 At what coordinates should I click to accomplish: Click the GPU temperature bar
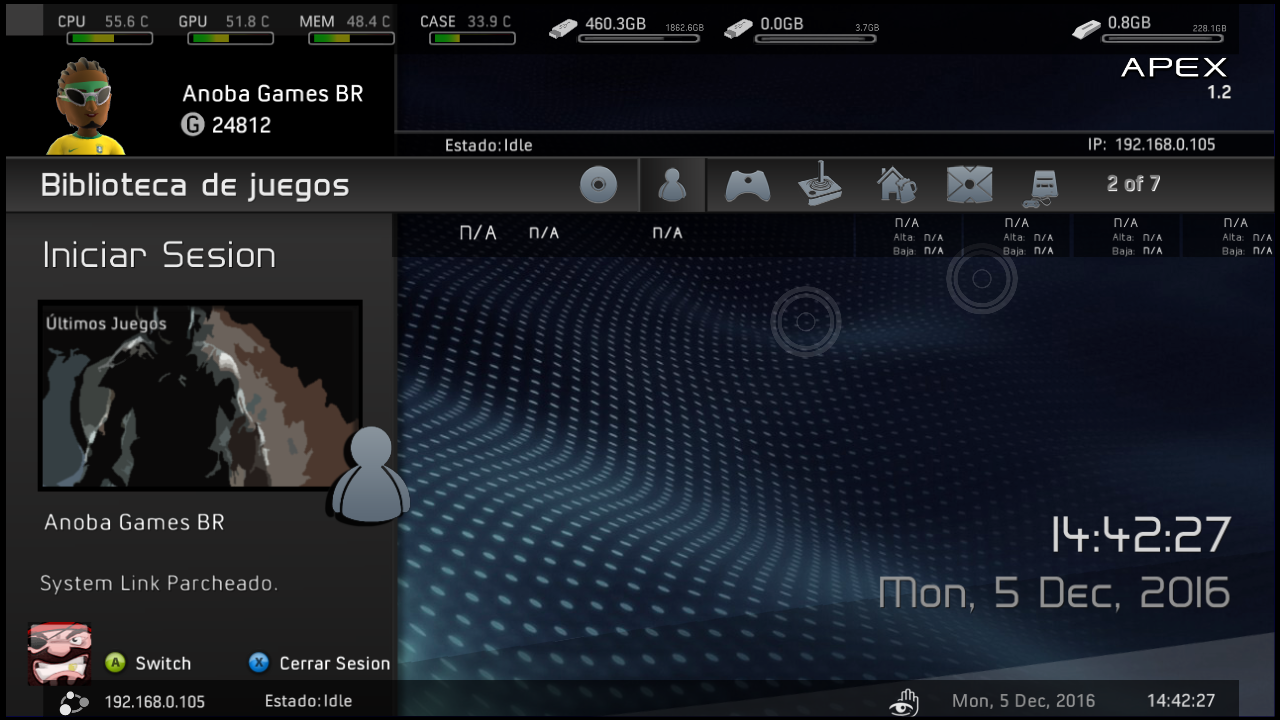[231, 39]
